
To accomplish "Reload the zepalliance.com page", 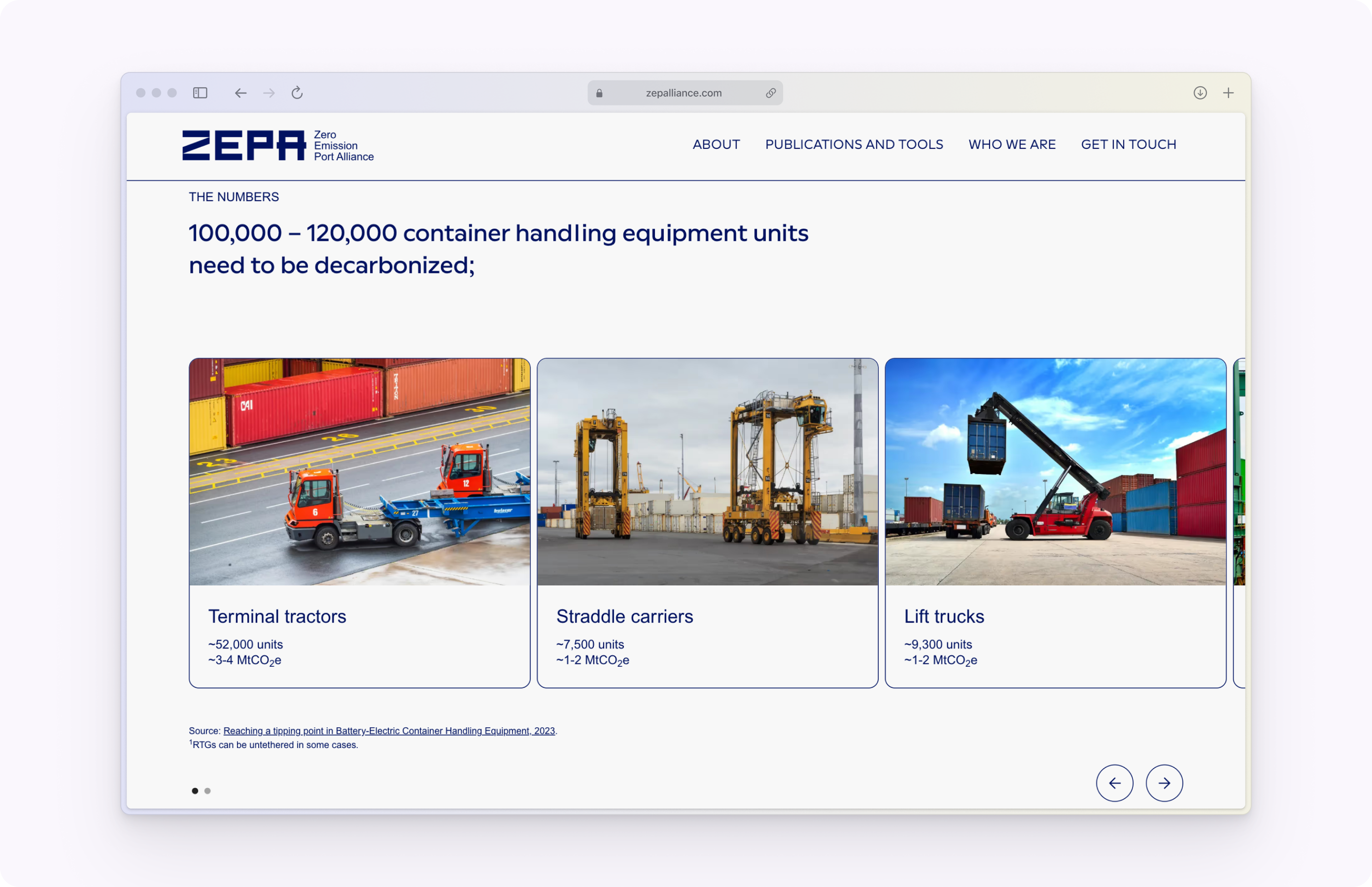I will pyautogui.click(x=297, y=93).
